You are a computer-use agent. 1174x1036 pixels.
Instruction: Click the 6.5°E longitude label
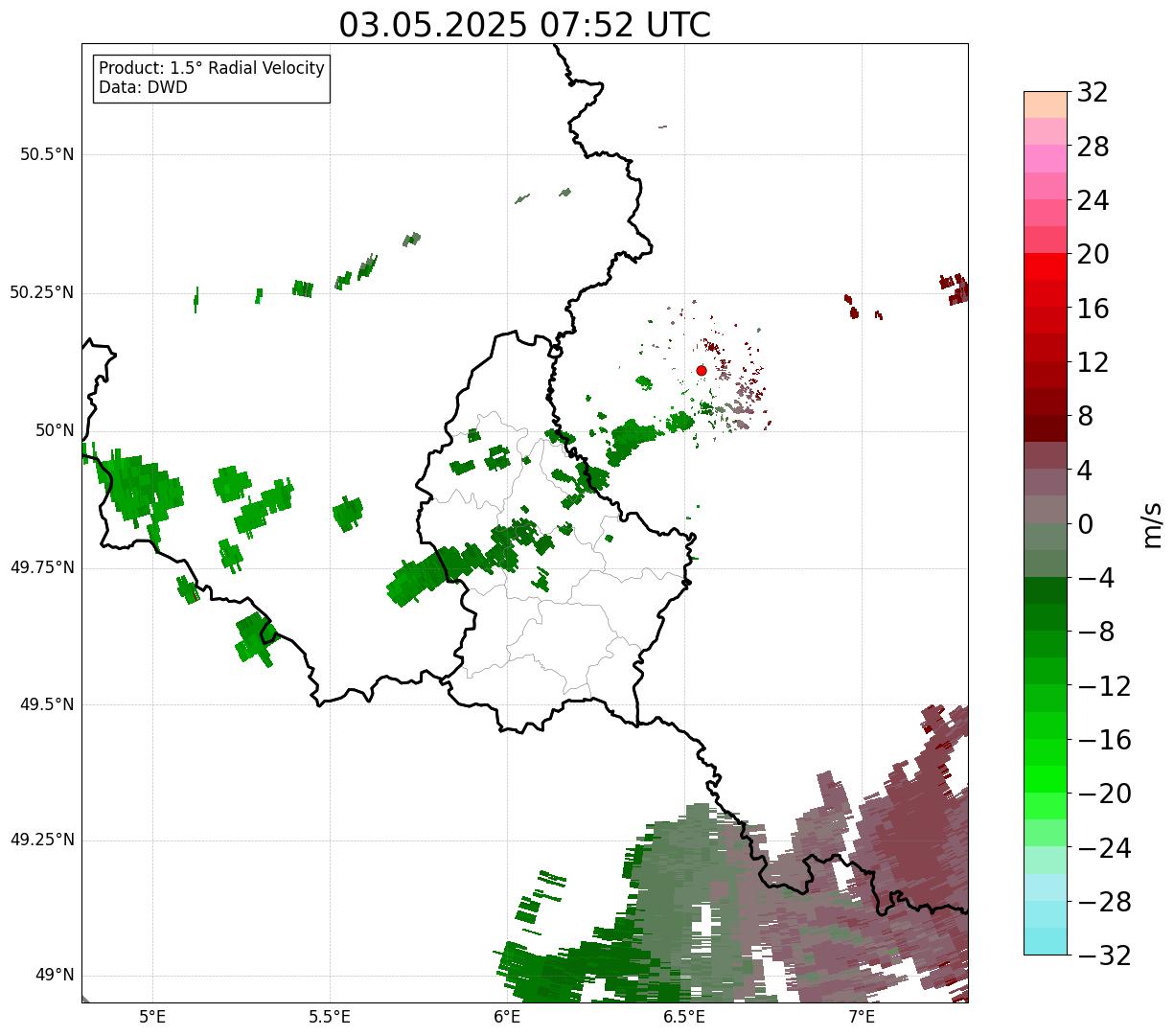coord(685,1017)
